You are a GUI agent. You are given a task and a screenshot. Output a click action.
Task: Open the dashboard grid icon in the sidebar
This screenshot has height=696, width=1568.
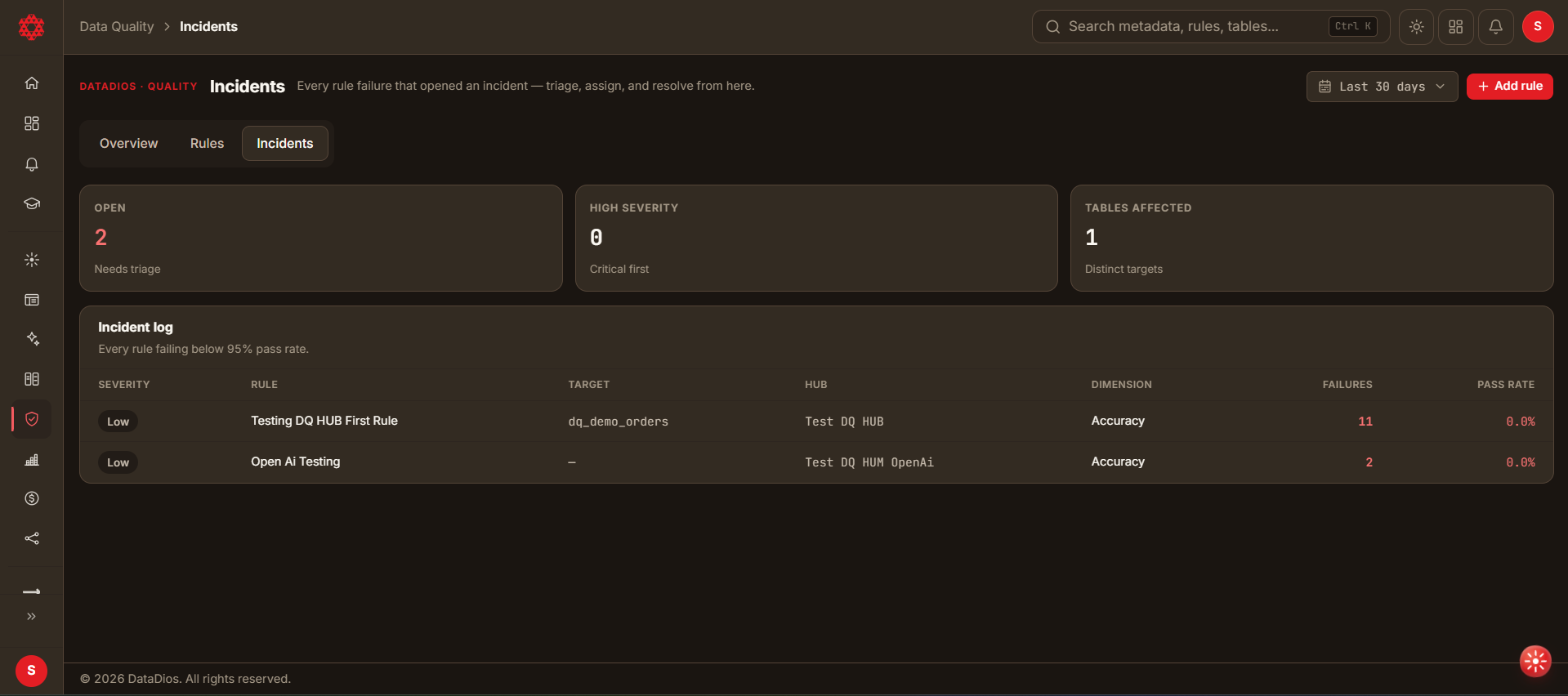(32, 123)
